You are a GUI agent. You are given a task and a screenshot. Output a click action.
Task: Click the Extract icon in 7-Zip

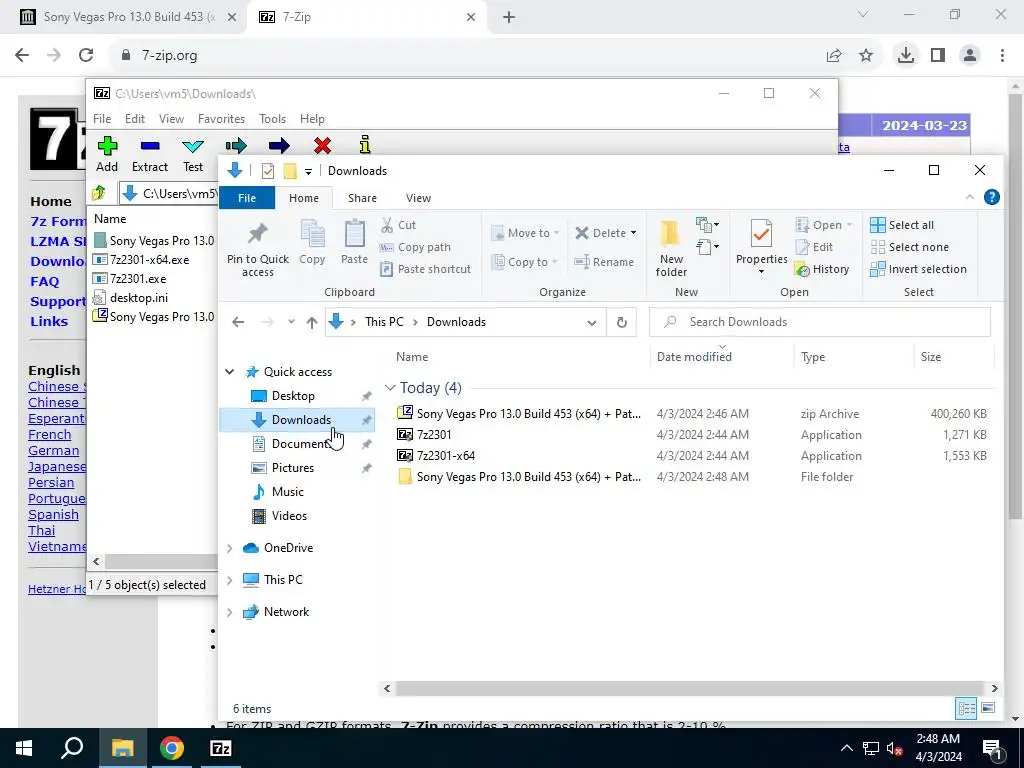pos(150,146)
